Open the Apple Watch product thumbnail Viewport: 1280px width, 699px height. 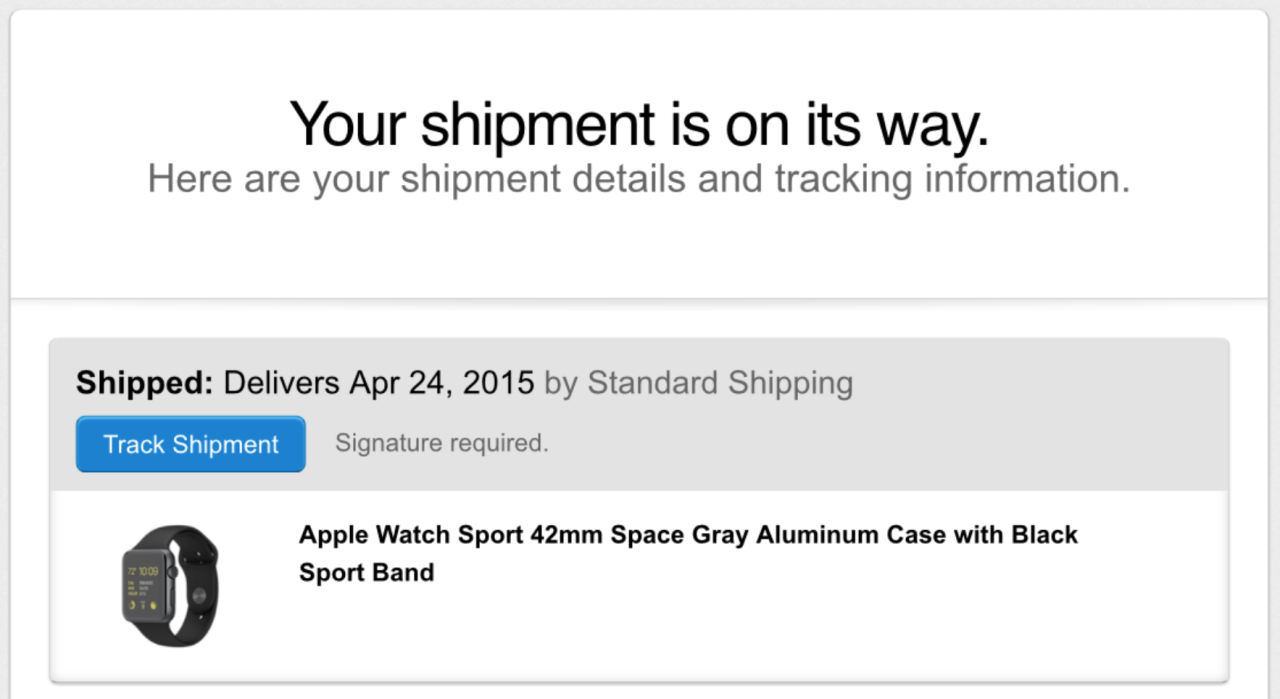(x=170, y=586)
